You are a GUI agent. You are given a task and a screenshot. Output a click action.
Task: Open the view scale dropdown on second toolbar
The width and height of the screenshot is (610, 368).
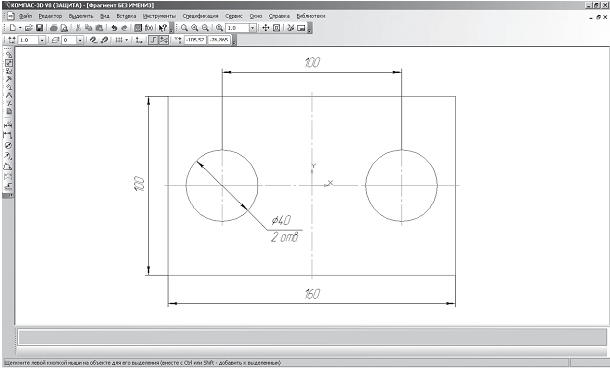42,40
